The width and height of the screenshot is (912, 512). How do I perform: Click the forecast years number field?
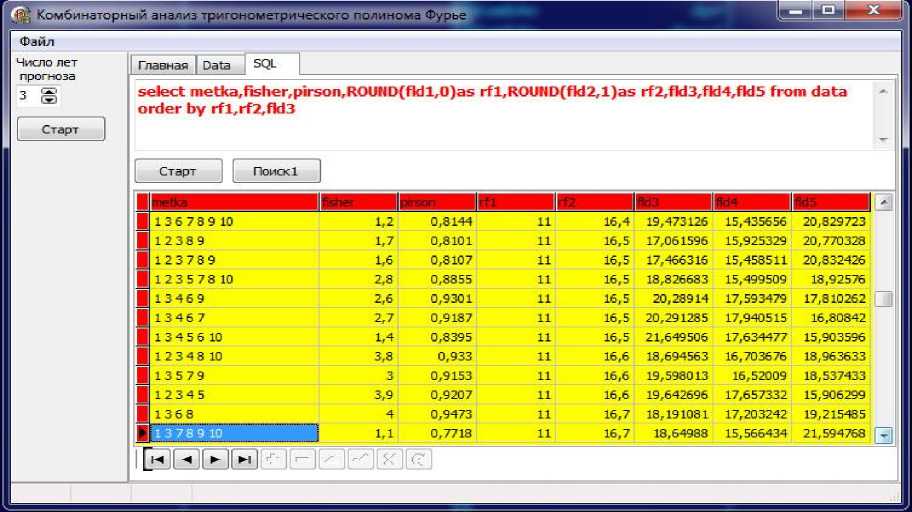[x=28, y=96]
